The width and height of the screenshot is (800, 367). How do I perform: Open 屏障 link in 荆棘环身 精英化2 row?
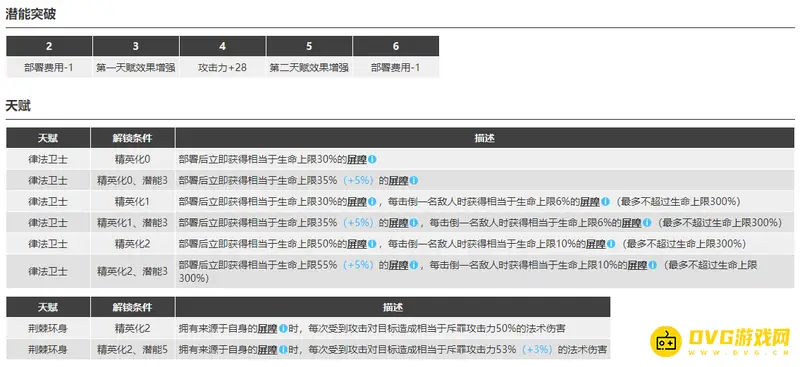[268, 329]
